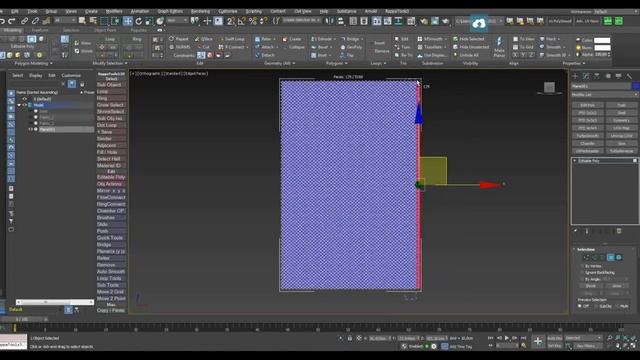
Task: Open the selection filter All dropdown
Action: 65,20
